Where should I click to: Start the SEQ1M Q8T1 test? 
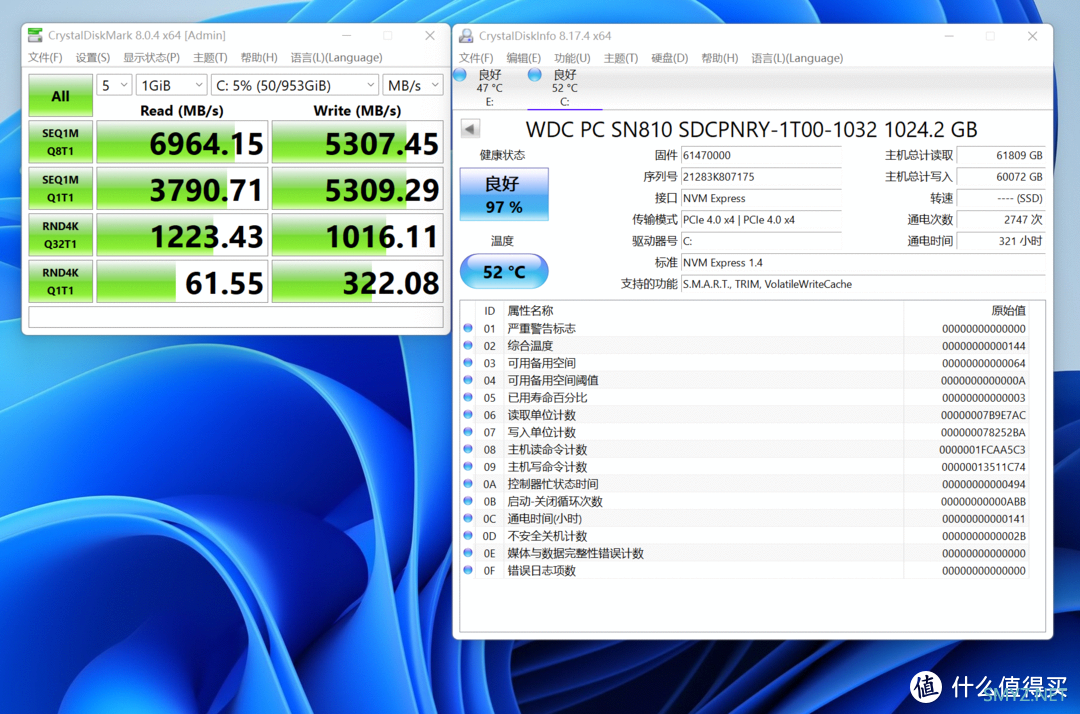click(x=61, y=142)
